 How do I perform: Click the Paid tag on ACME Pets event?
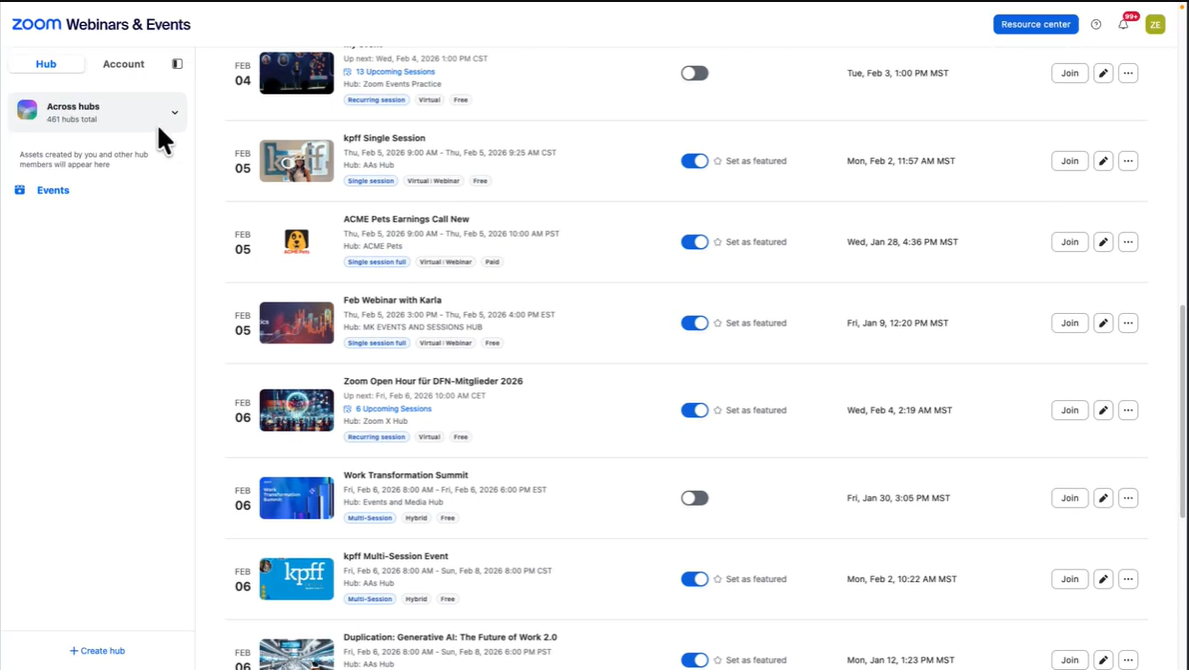tap(492, 262)
